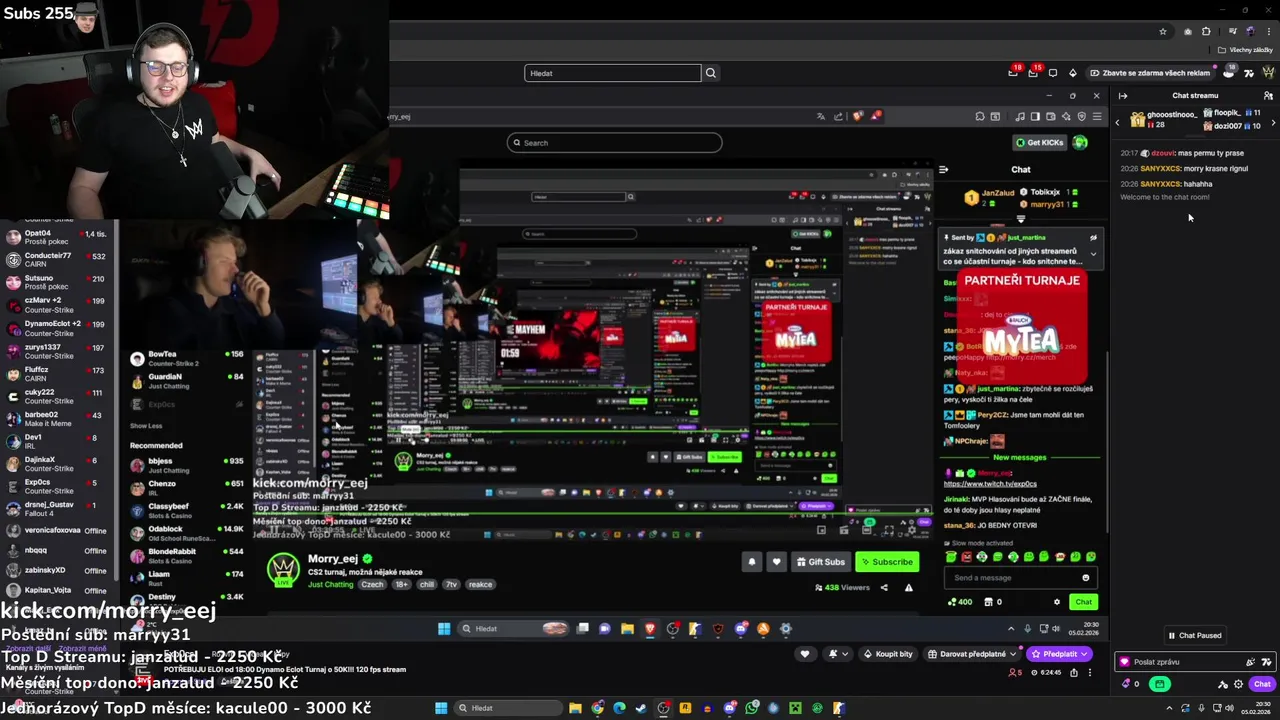Click Brave shield icon in inner address bar
This screenshot has width=1280, height=720.
[858, 116]
